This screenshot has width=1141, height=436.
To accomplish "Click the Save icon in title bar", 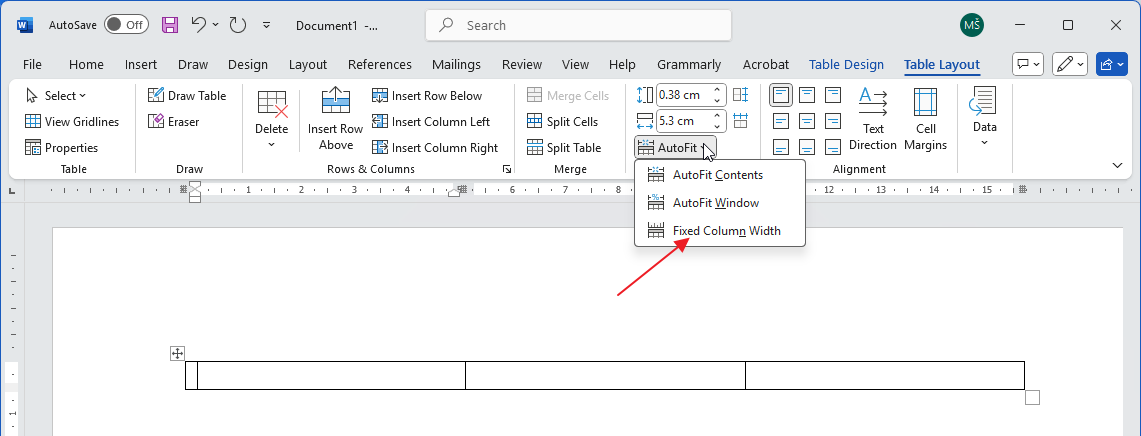I will [x=170, y=25].
